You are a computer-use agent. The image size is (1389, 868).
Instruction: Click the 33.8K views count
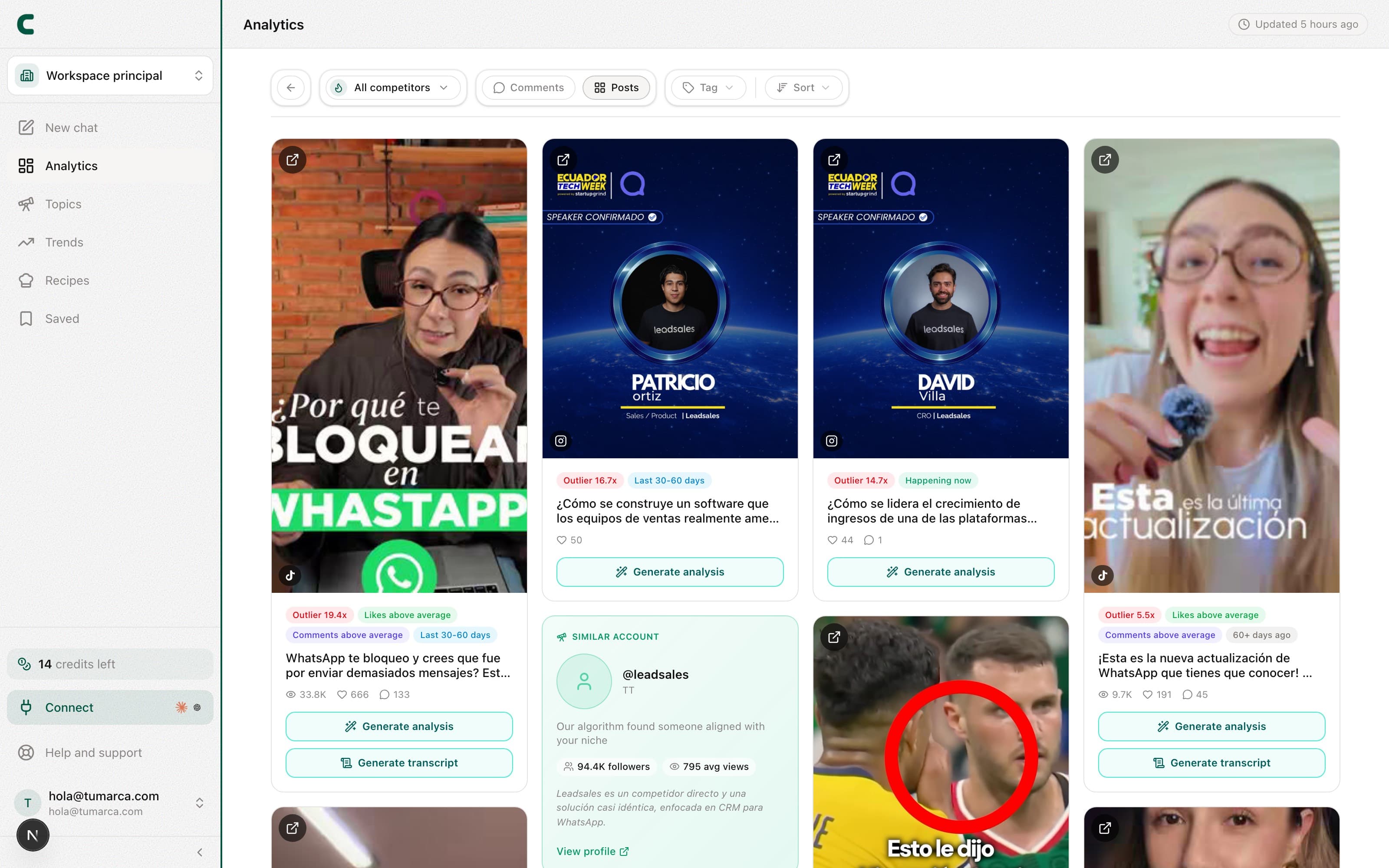306,695
